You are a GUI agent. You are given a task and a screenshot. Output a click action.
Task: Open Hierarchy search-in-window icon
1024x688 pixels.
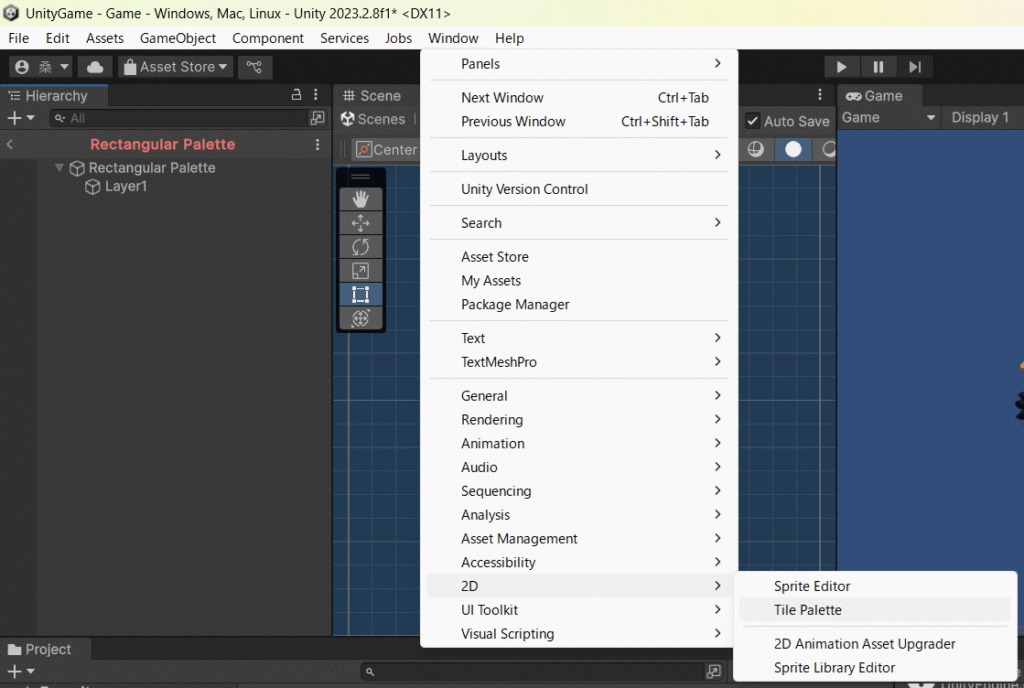pos(317,118)
